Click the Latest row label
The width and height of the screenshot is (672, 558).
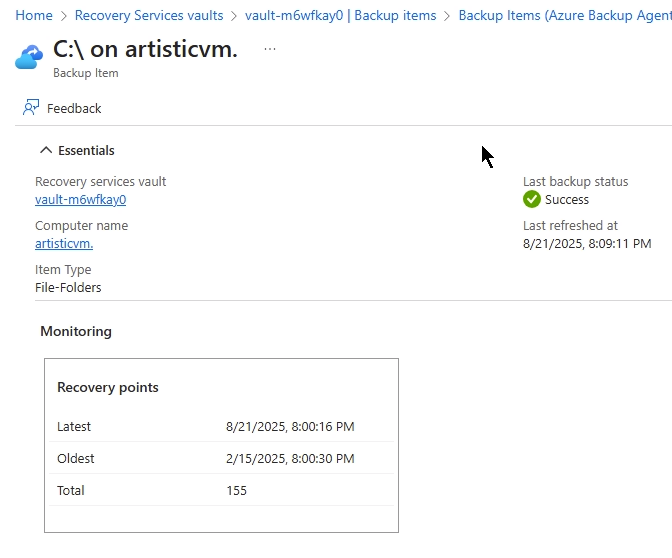point(74,426)
